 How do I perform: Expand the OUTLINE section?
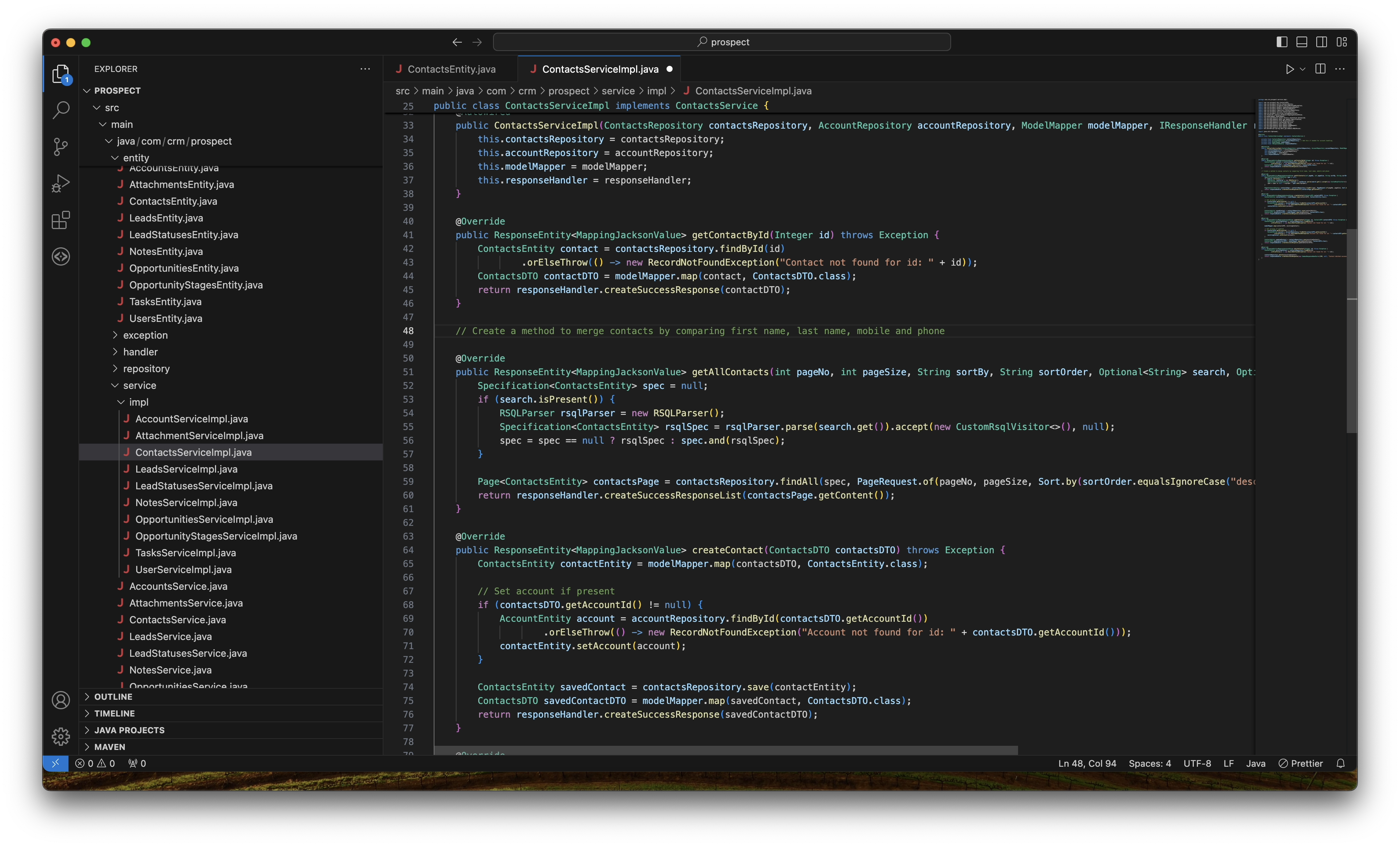[113, 696]
